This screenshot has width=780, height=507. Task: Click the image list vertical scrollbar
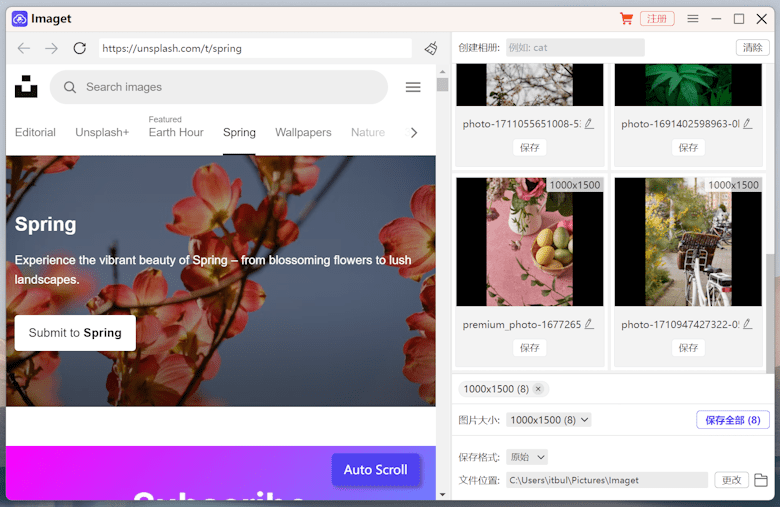[770, 313]
